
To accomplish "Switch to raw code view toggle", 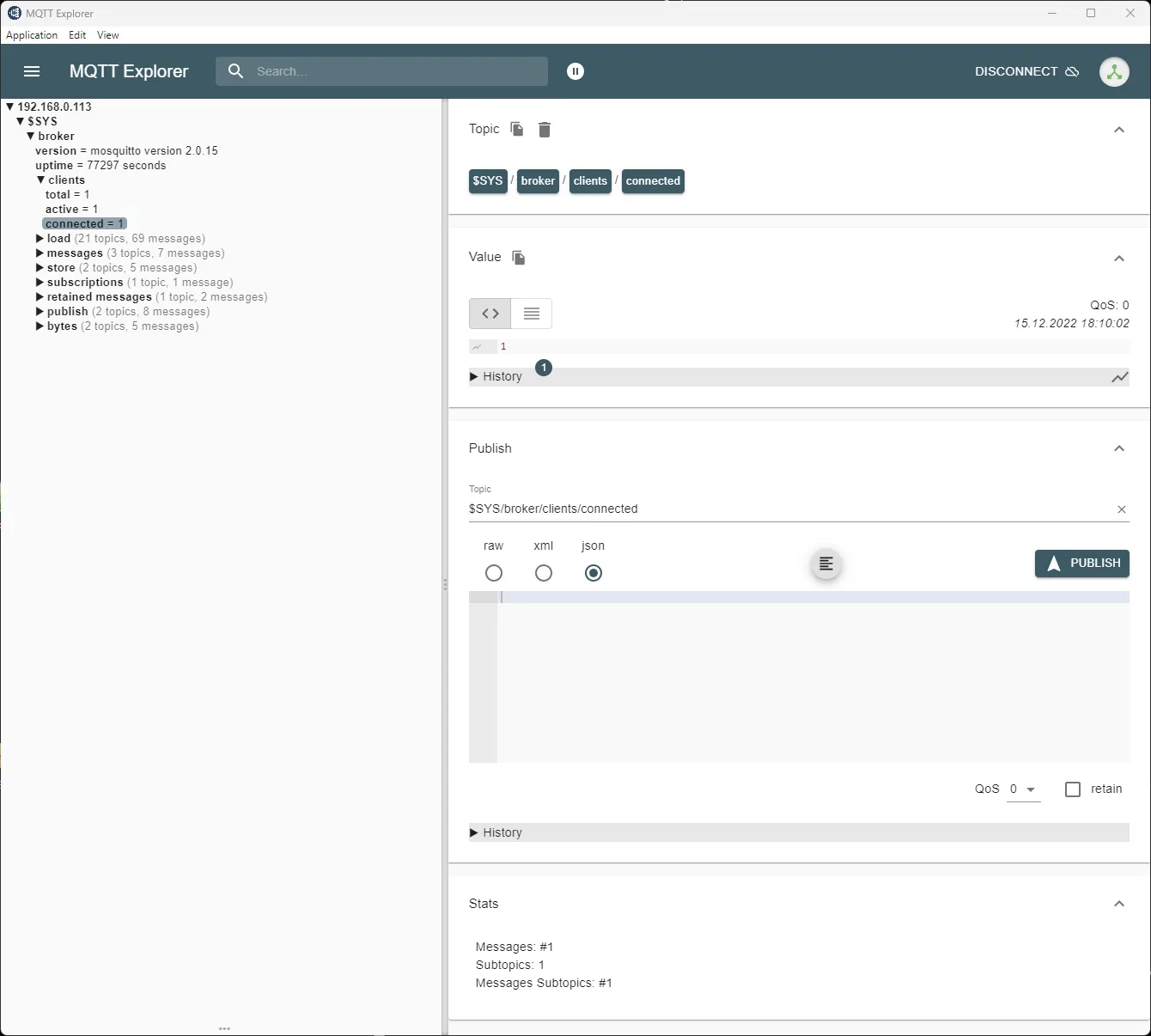I will [x=490, y=314].
